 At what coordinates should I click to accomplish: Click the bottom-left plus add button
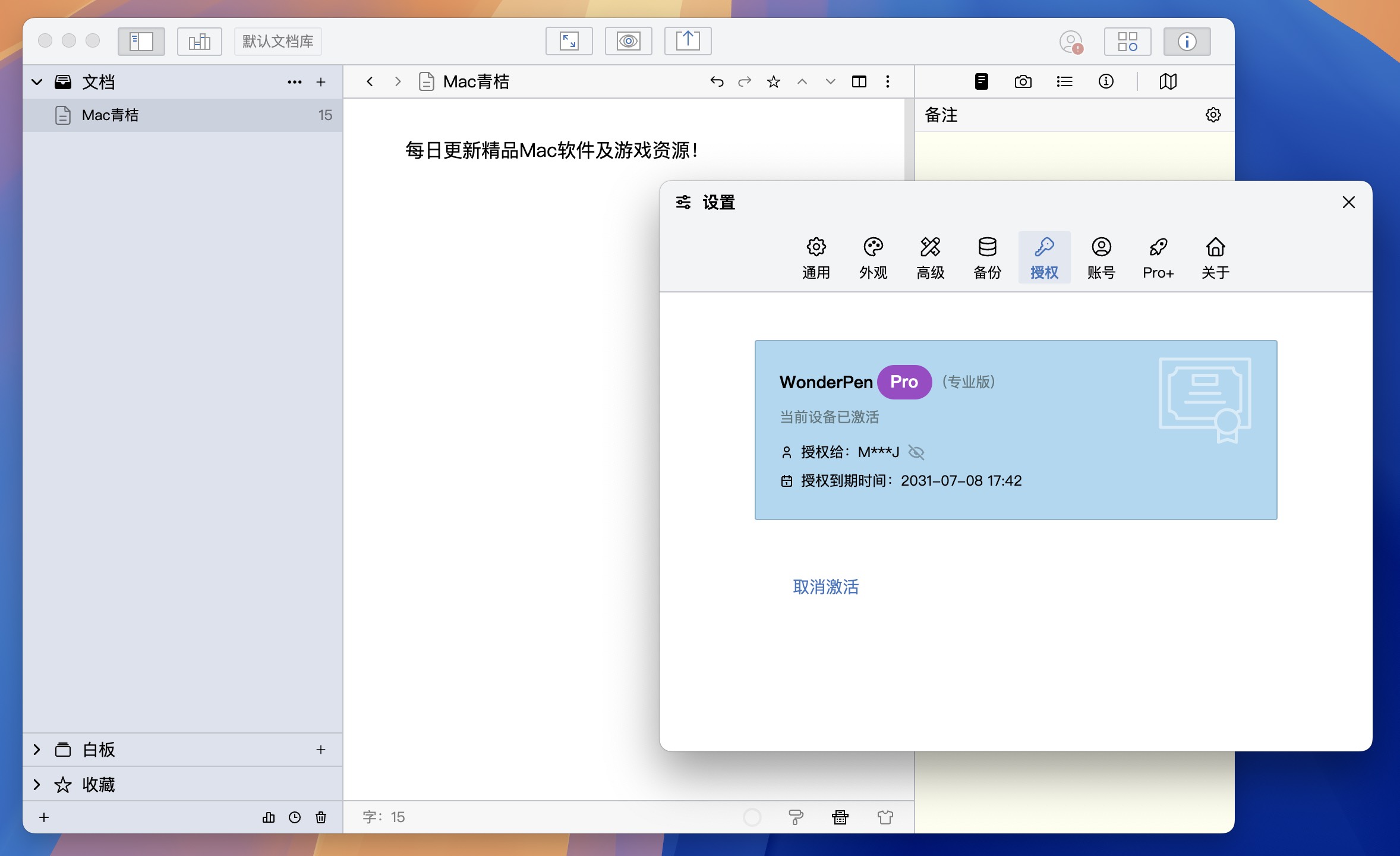(44, 817)
